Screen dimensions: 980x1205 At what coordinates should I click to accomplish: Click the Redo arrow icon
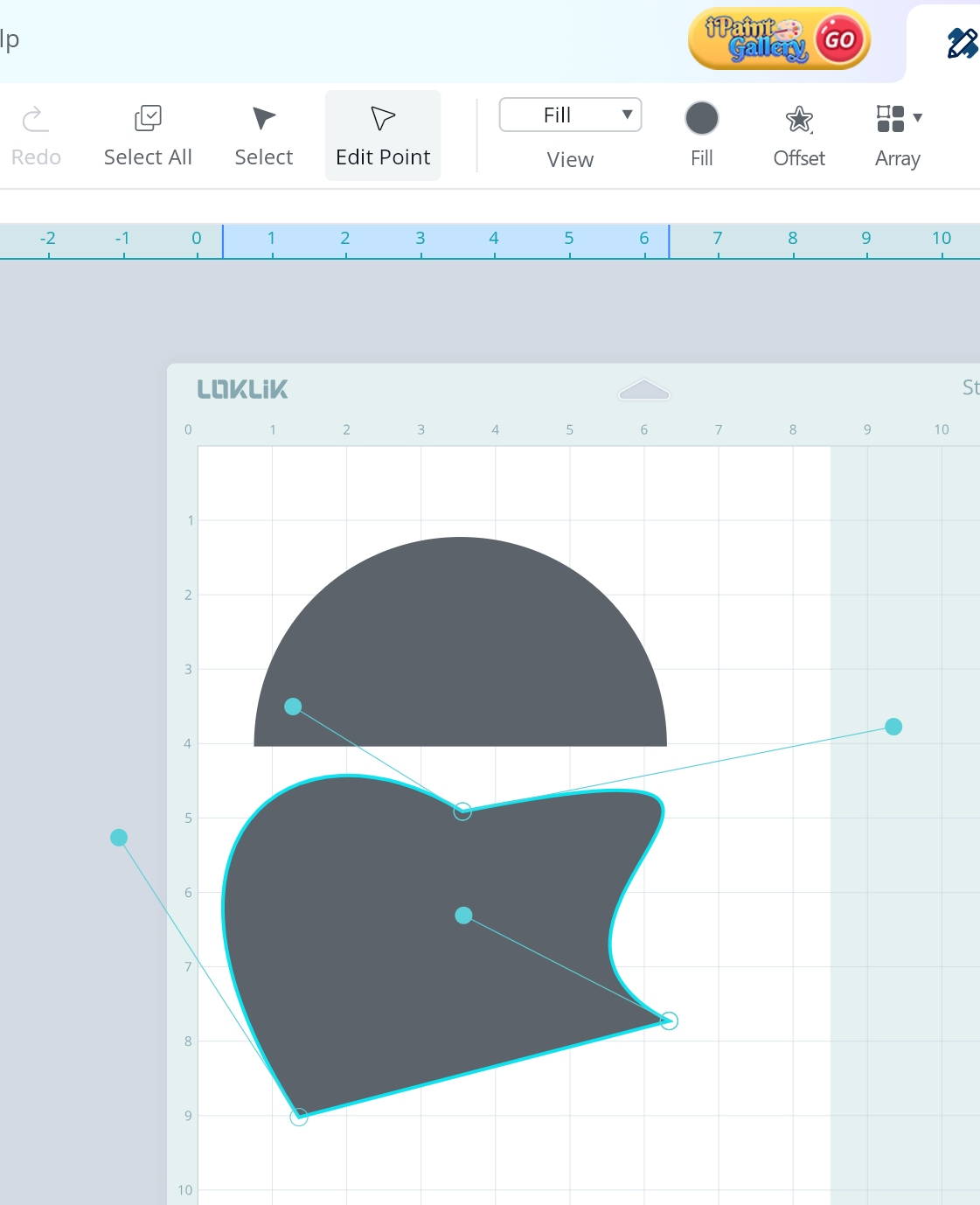point(36,119)
